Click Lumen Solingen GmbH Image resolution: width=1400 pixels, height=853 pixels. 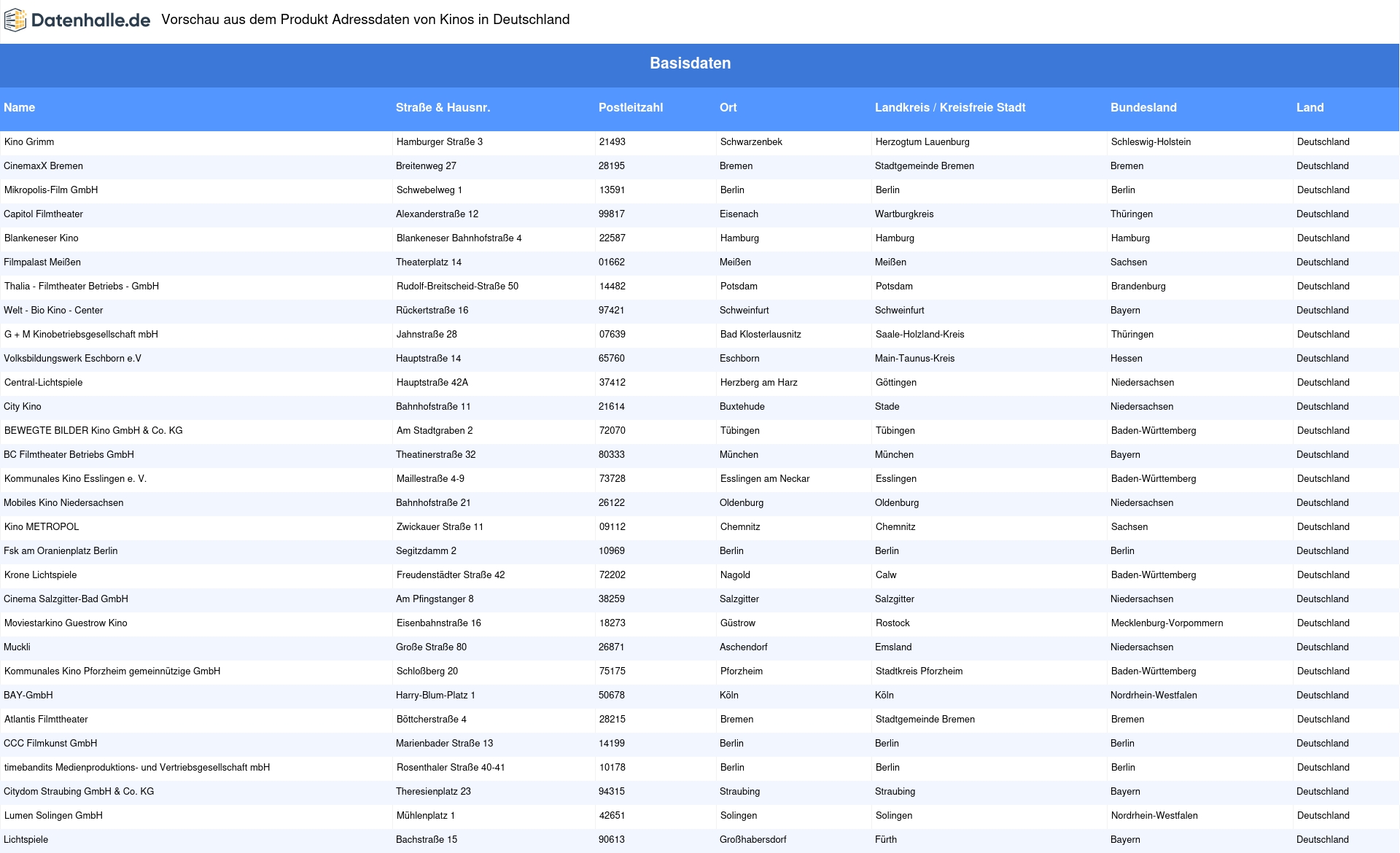tap(53, 816)
